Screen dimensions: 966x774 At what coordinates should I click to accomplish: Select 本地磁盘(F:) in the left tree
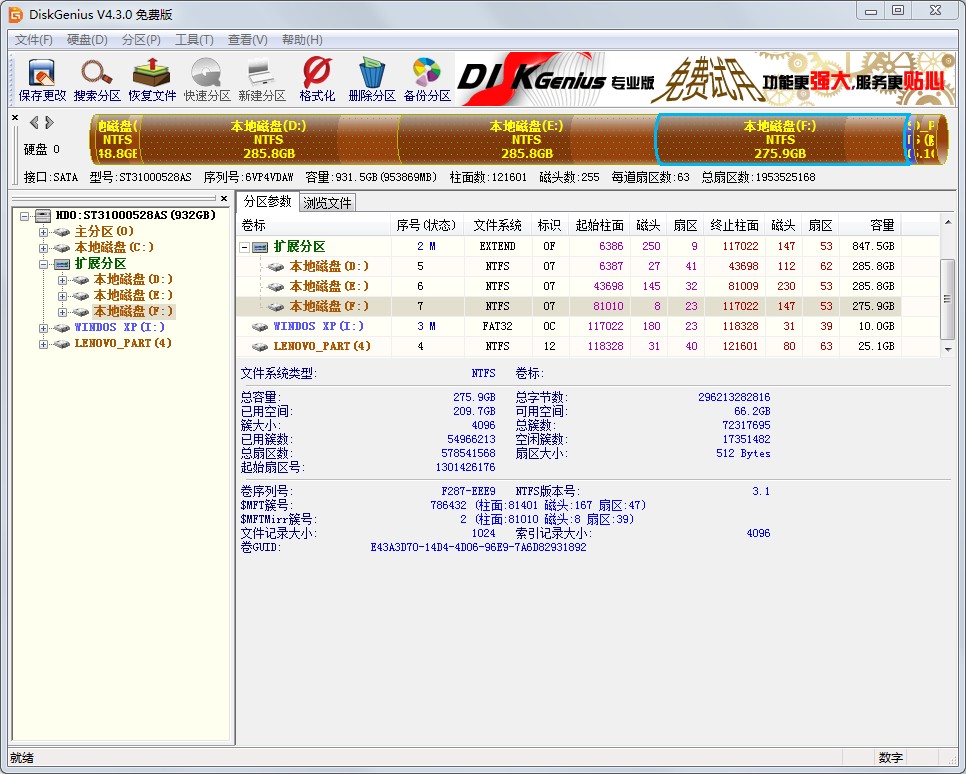(133, 312)
